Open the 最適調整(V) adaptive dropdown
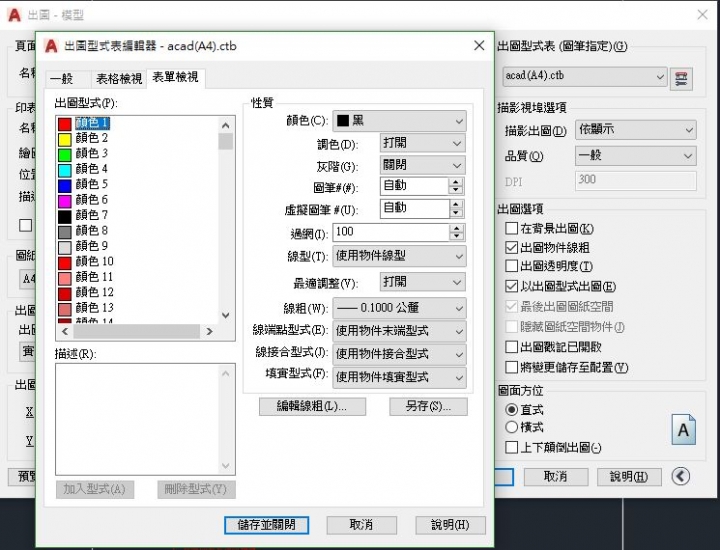 (422, 281)
